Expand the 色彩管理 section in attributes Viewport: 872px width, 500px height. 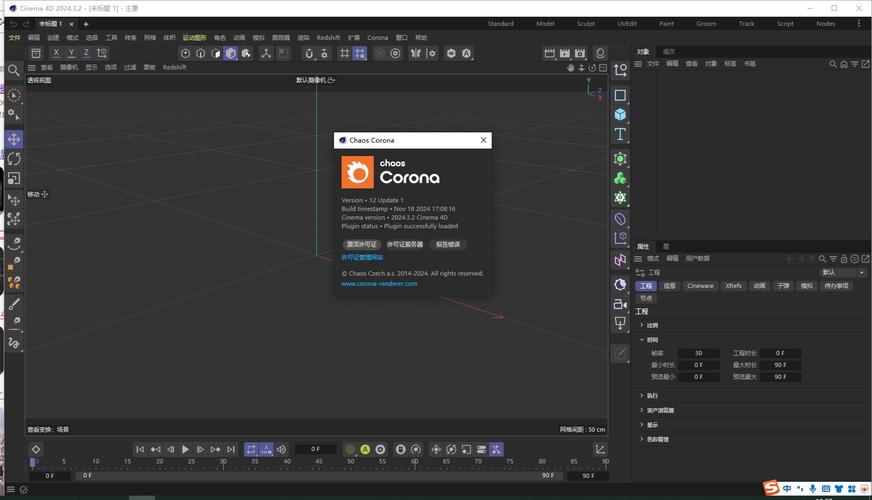coord(642,439)
